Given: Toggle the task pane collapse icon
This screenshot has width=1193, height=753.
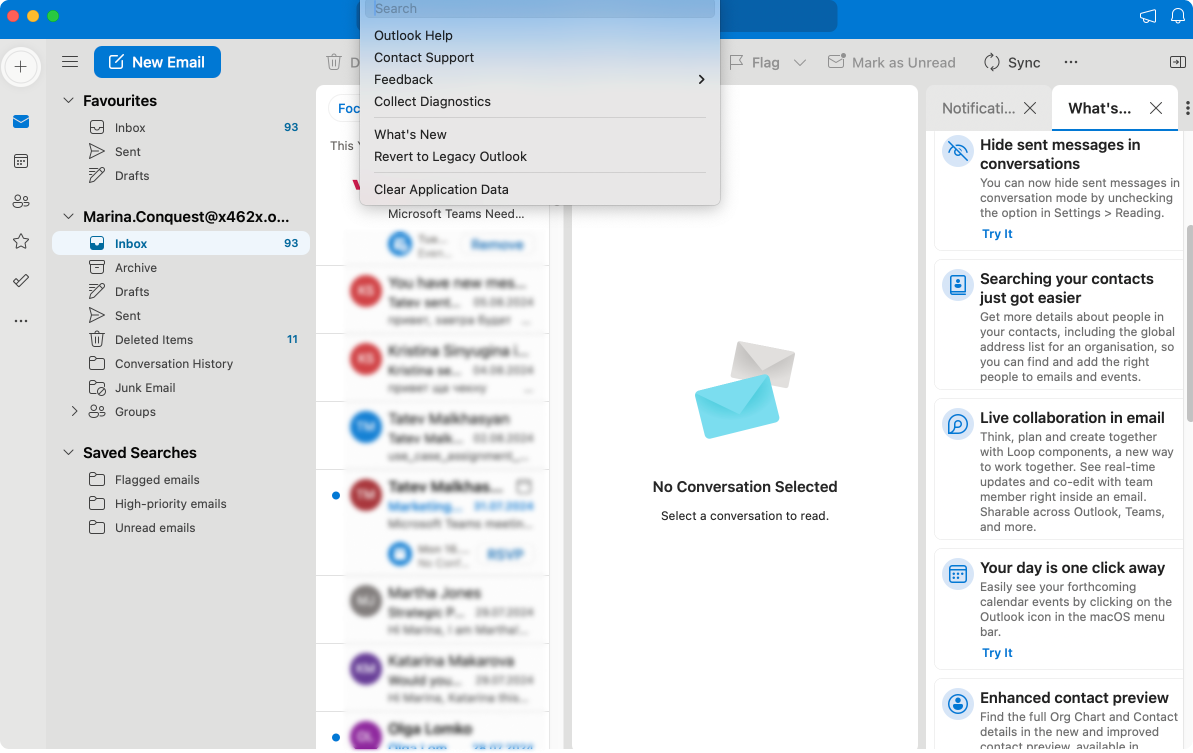Looking at the screenshot, I should [1177, 62].
